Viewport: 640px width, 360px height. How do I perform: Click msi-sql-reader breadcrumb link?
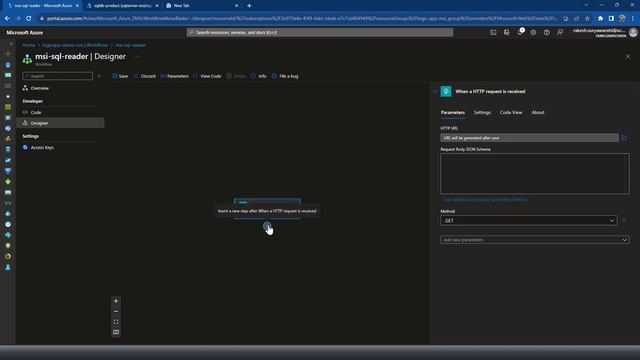pos(130,45)
